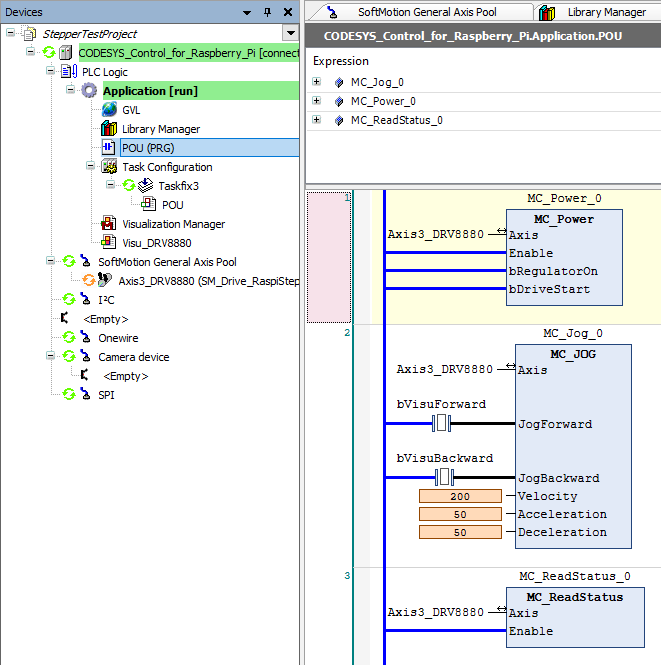This screenshot has width=661, height=665.
Task: Click the GVL globe icon
Action: pos(110,110)
